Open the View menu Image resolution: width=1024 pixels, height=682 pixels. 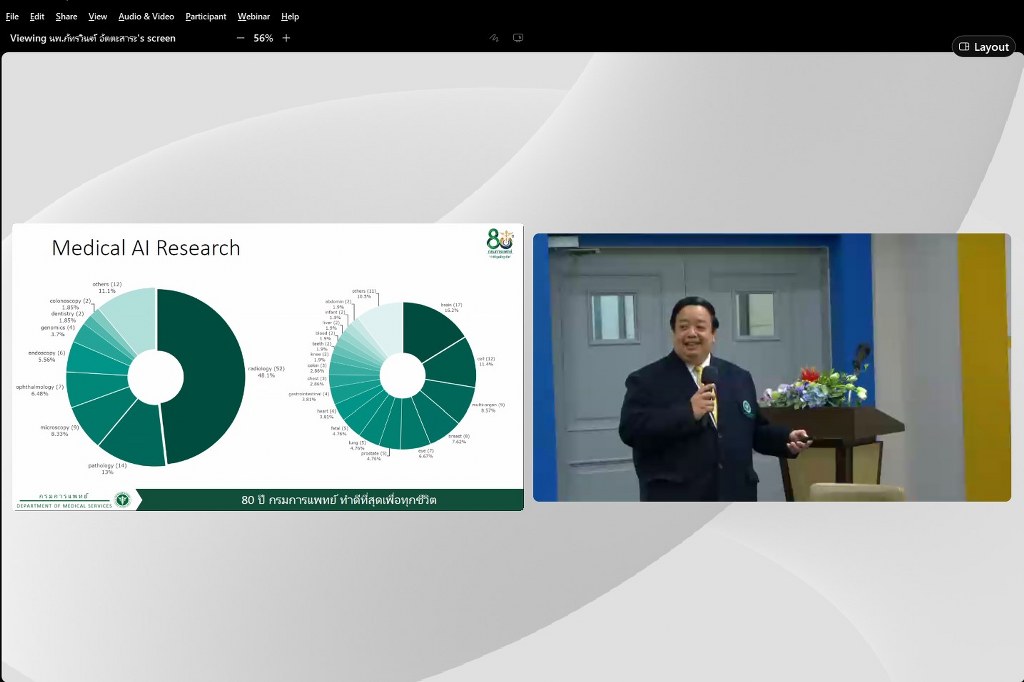(x=98, y=17)
